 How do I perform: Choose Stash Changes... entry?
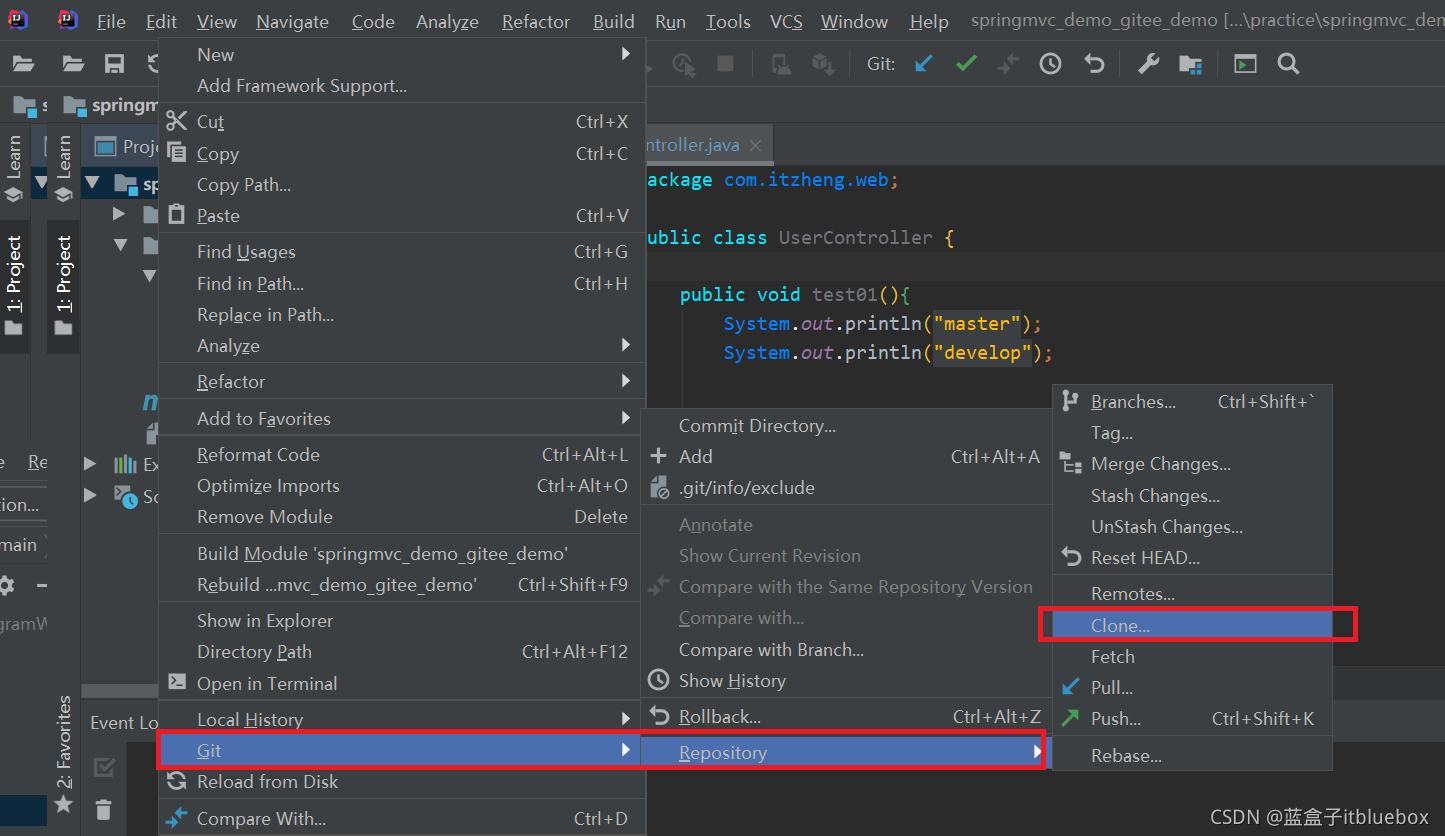(x=1193, y=496)
